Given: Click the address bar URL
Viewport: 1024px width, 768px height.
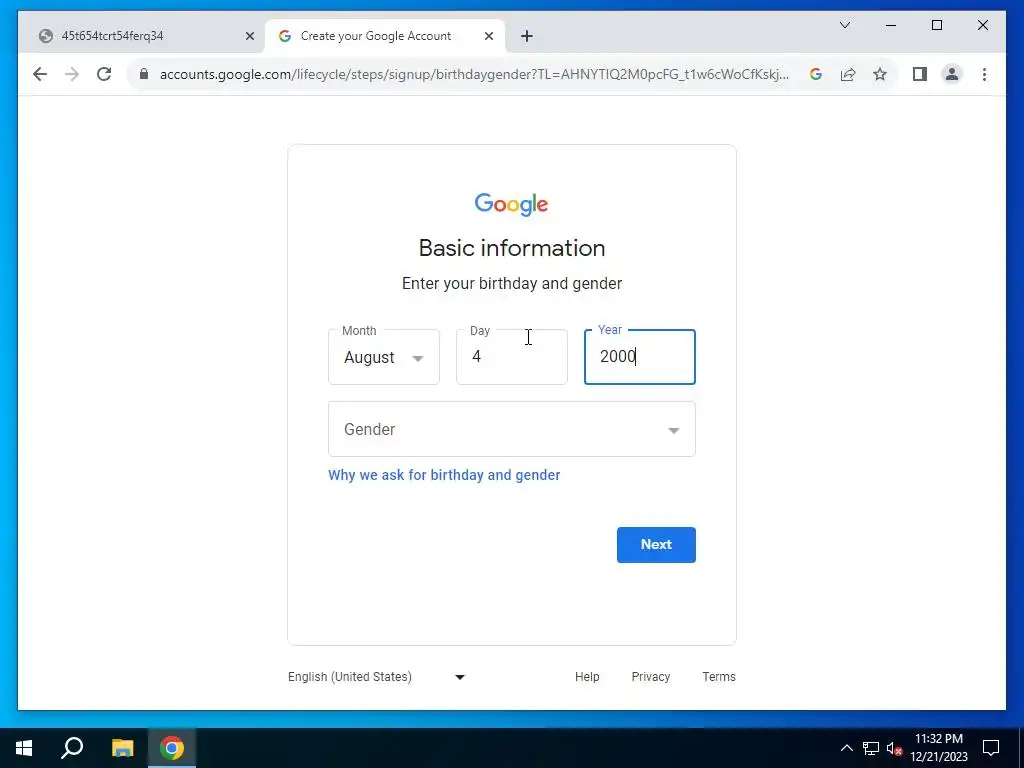Looking at the screenshot, I should pyautogui.click(x=474, y=74).
